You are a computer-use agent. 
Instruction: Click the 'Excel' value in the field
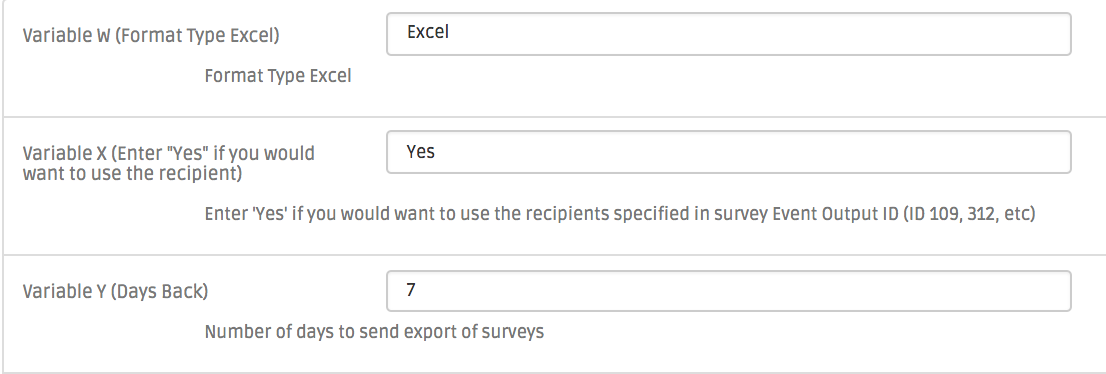427,32
